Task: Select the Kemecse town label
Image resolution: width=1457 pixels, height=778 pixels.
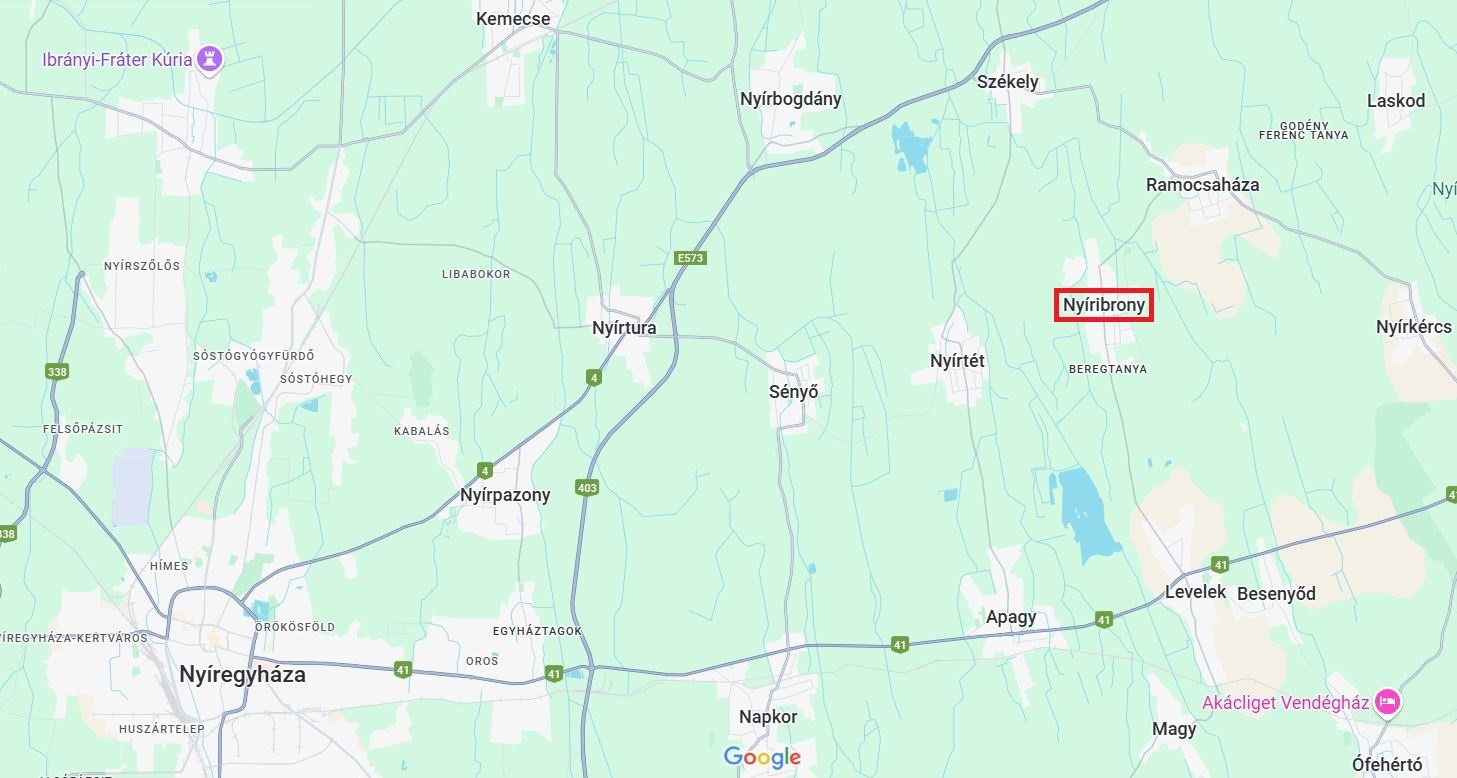Action: pyautogui.click(x=513, y=19)
